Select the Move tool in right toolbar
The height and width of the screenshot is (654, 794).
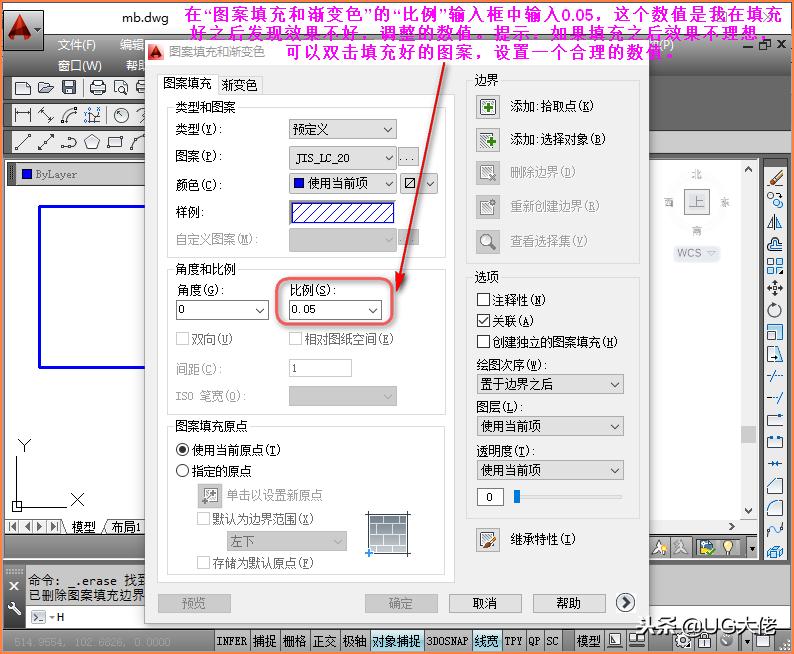[775, 288]
